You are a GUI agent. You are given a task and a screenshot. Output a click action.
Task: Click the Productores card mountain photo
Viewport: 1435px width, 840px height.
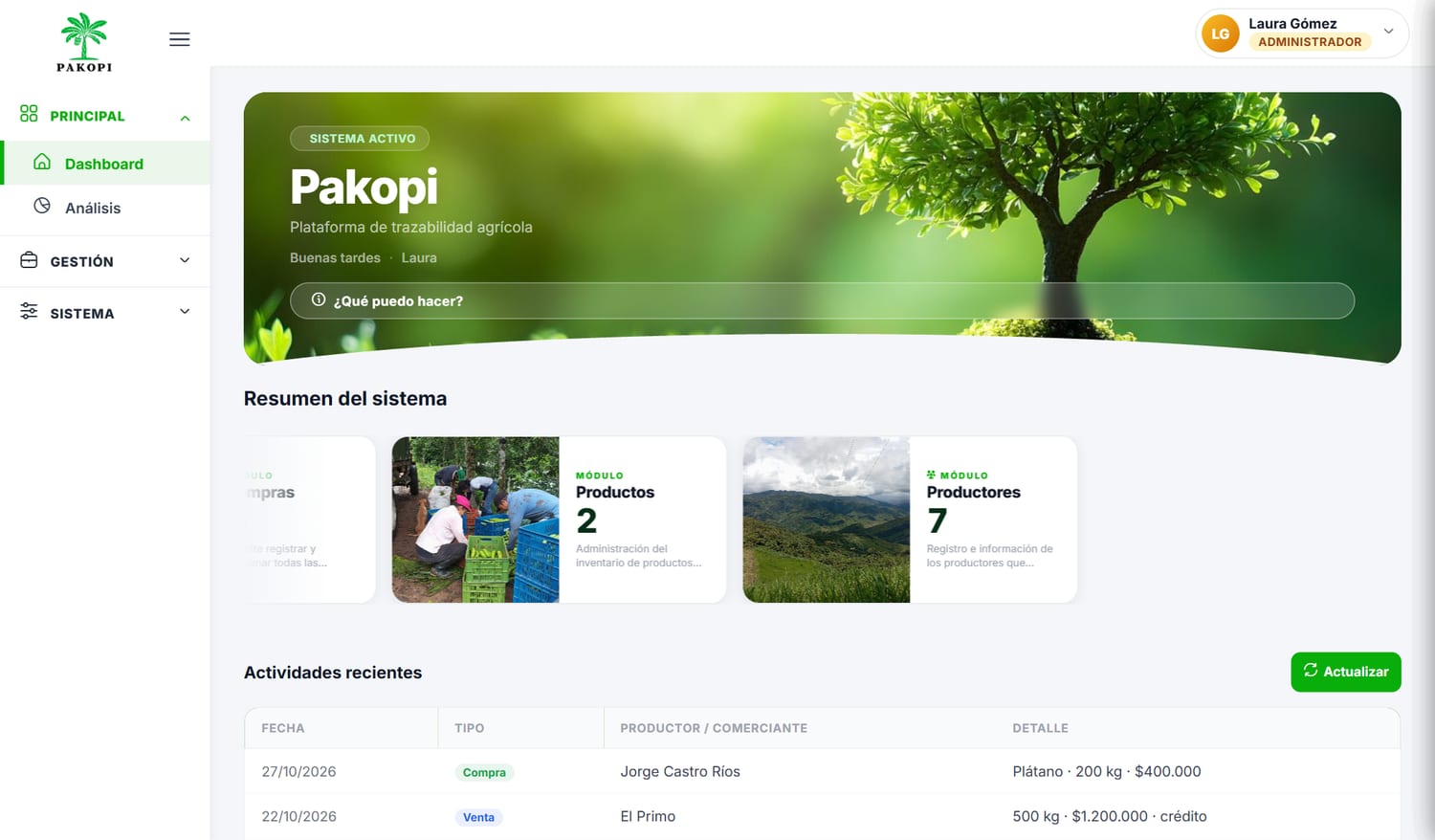coord(827,519)
